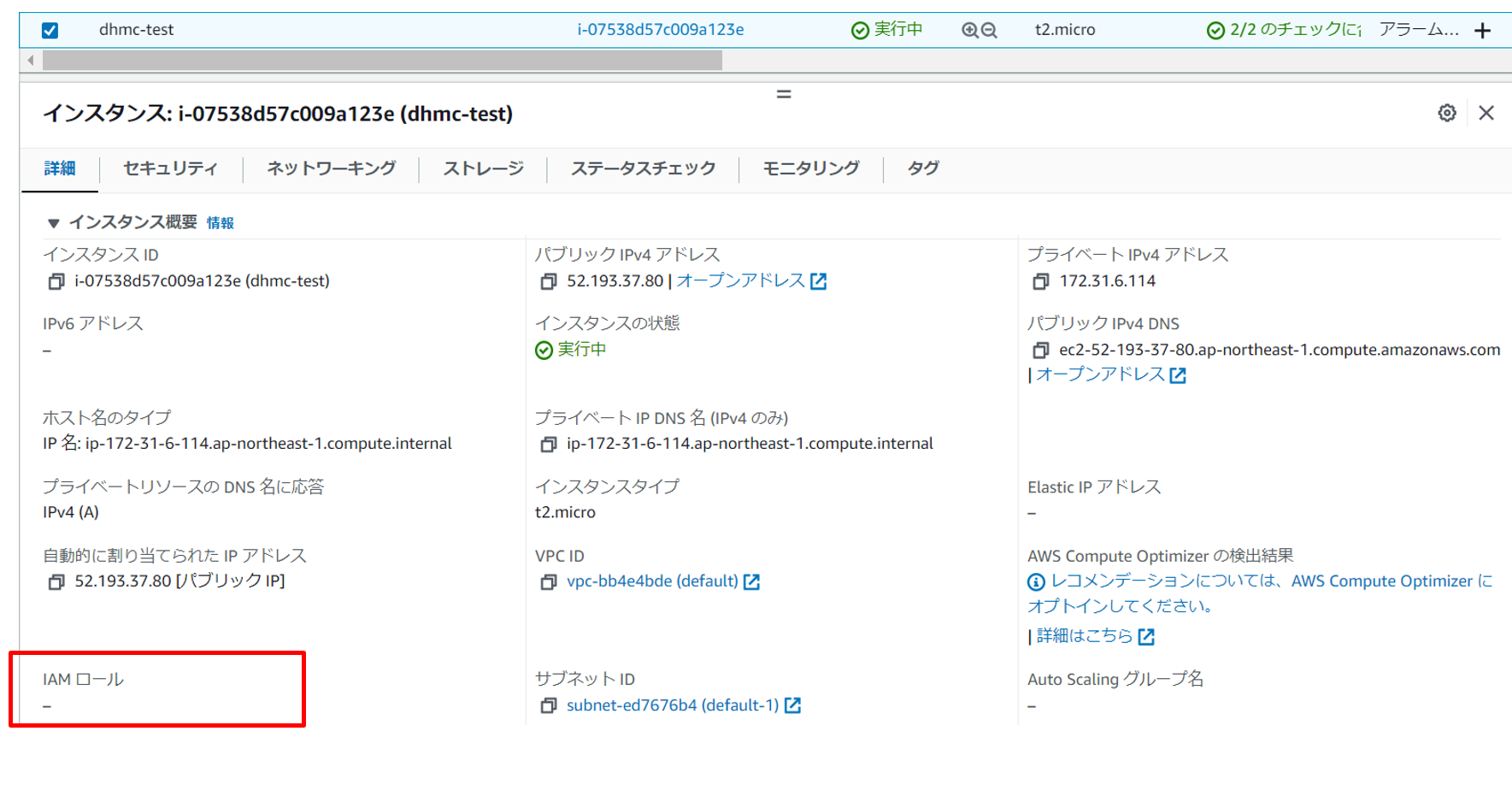Select the hostname text IP 名: ip-172-31-6-114
This screenshot has width=1512, height=802.
pos(247,444)
